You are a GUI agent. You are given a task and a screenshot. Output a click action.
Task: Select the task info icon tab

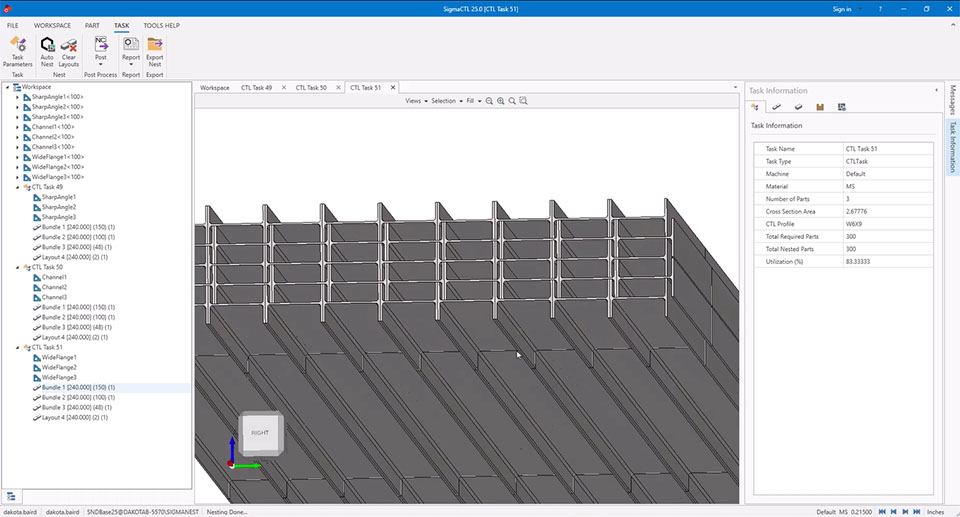point(755,107)
